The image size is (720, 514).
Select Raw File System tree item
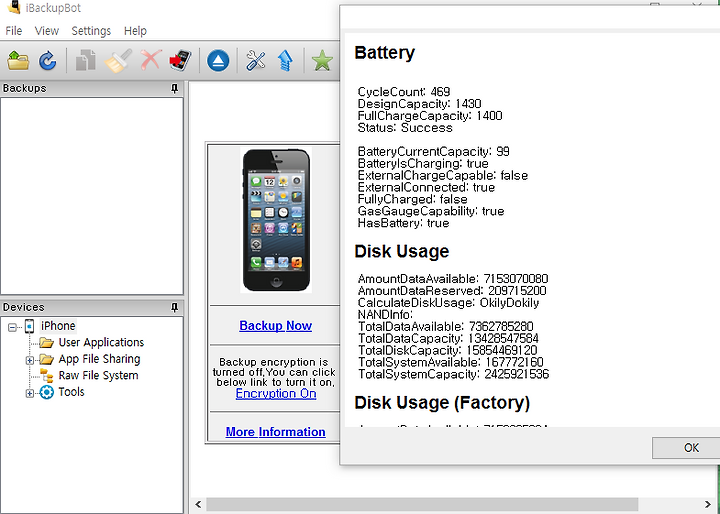pos(98,375)
